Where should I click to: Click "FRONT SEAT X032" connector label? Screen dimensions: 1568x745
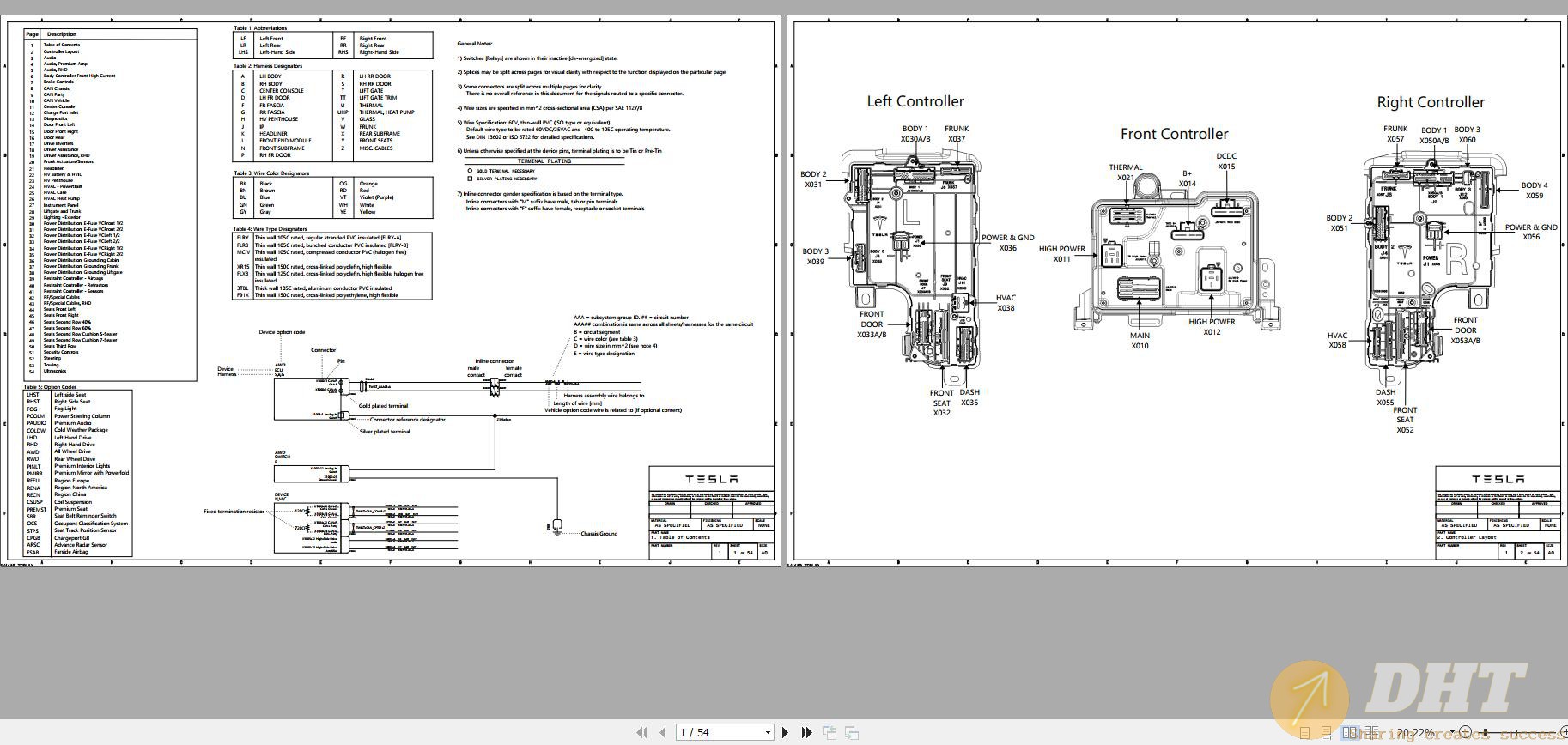[x=942, y=403]
